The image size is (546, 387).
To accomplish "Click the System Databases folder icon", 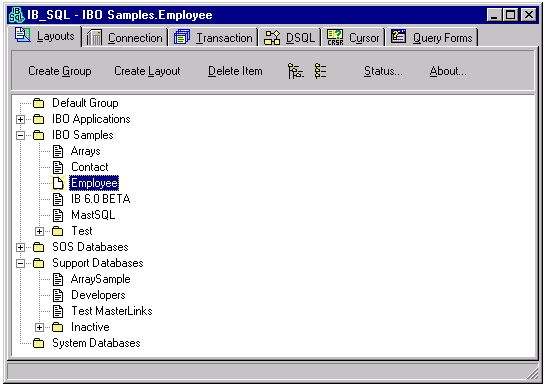I will (38, 343).
